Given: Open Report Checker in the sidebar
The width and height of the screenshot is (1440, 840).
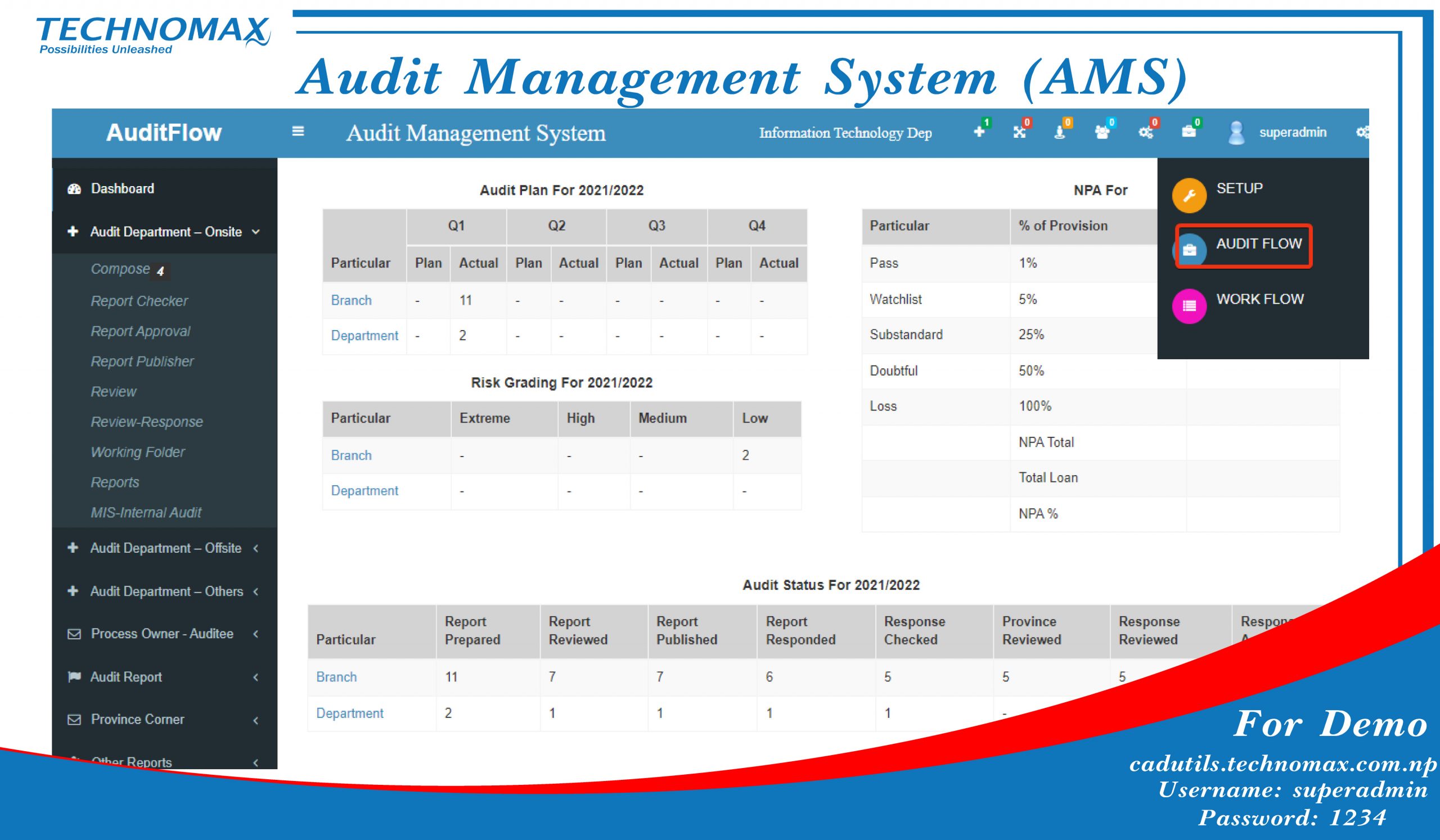Looking at the screenshot, I should [x=139, y=301].
